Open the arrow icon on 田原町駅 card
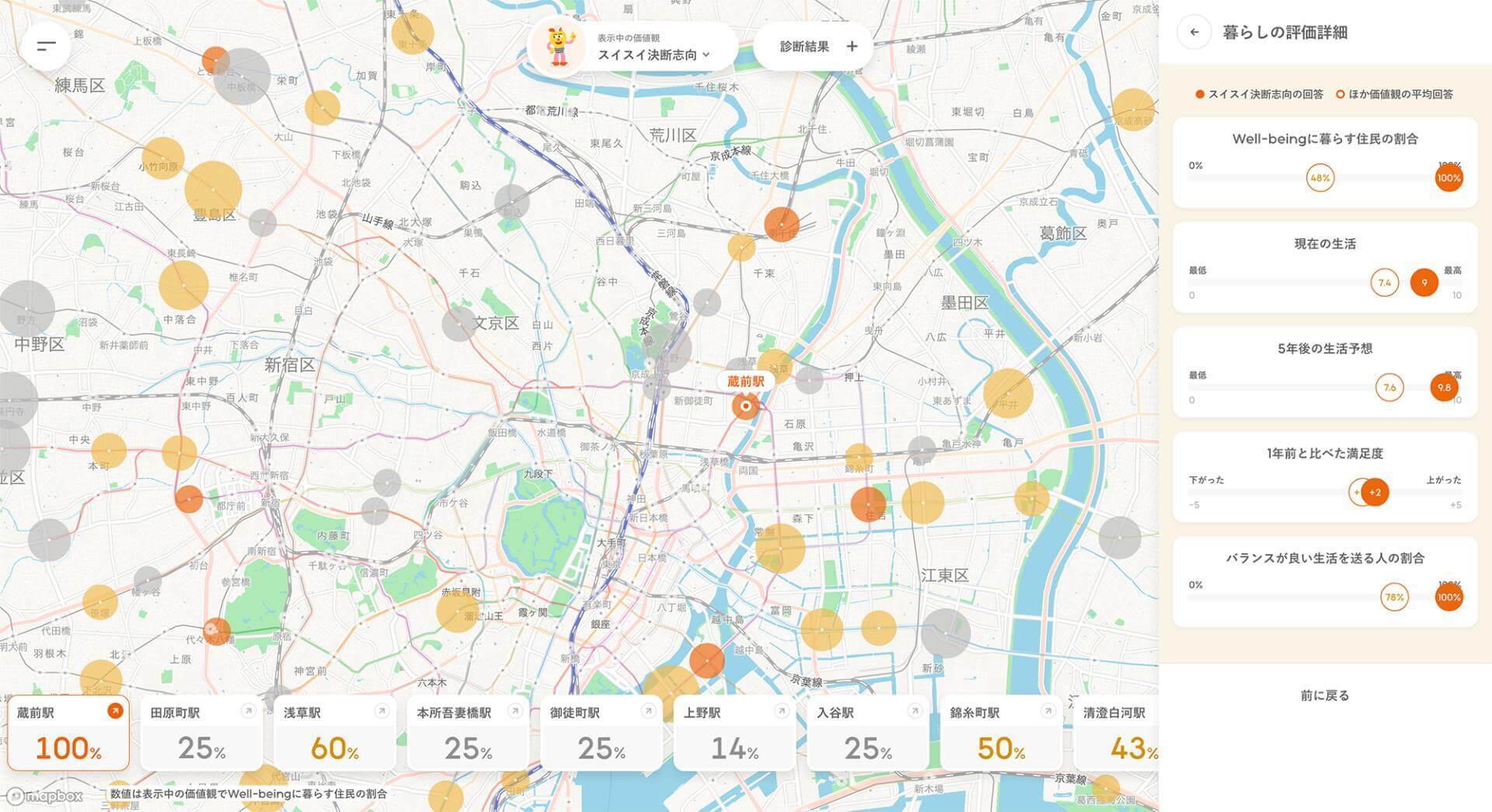 248,711
